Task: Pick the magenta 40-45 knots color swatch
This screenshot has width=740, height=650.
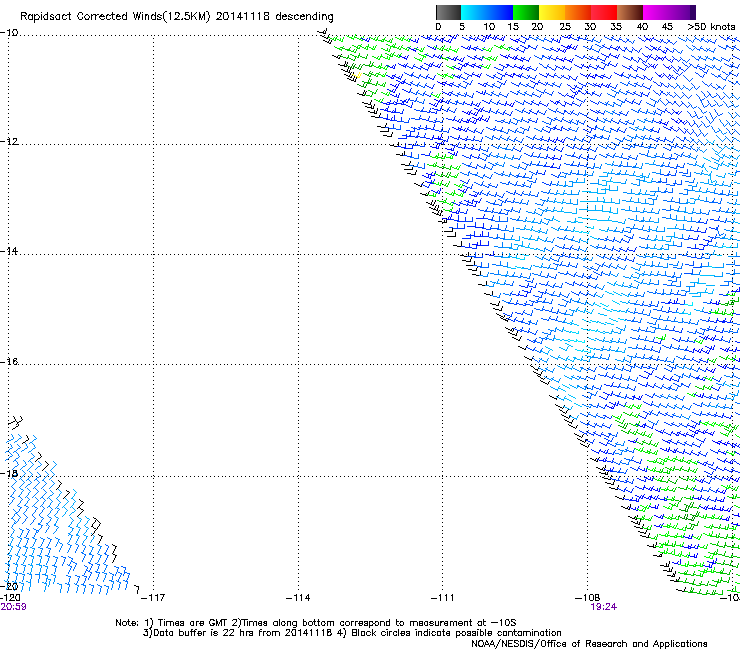Action: point(656,12)
